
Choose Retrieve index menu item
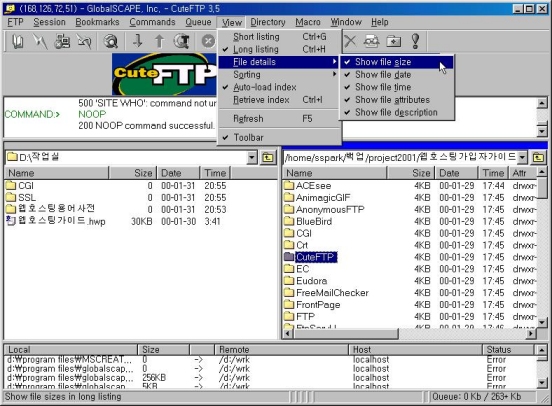[x=280, y=100]
